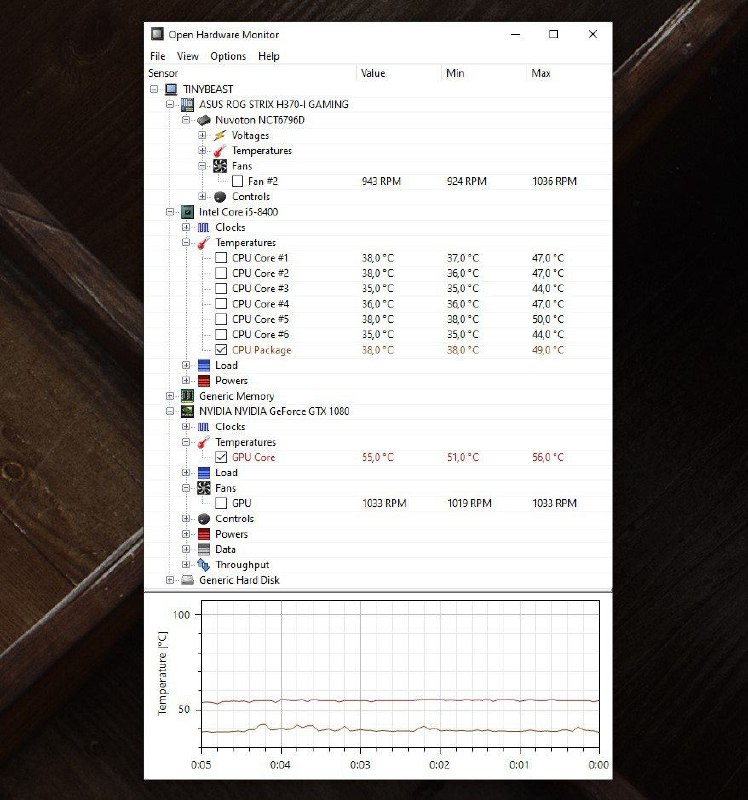Open the View menu
Viewport: 748px width, 800px height.
(187, 56)
